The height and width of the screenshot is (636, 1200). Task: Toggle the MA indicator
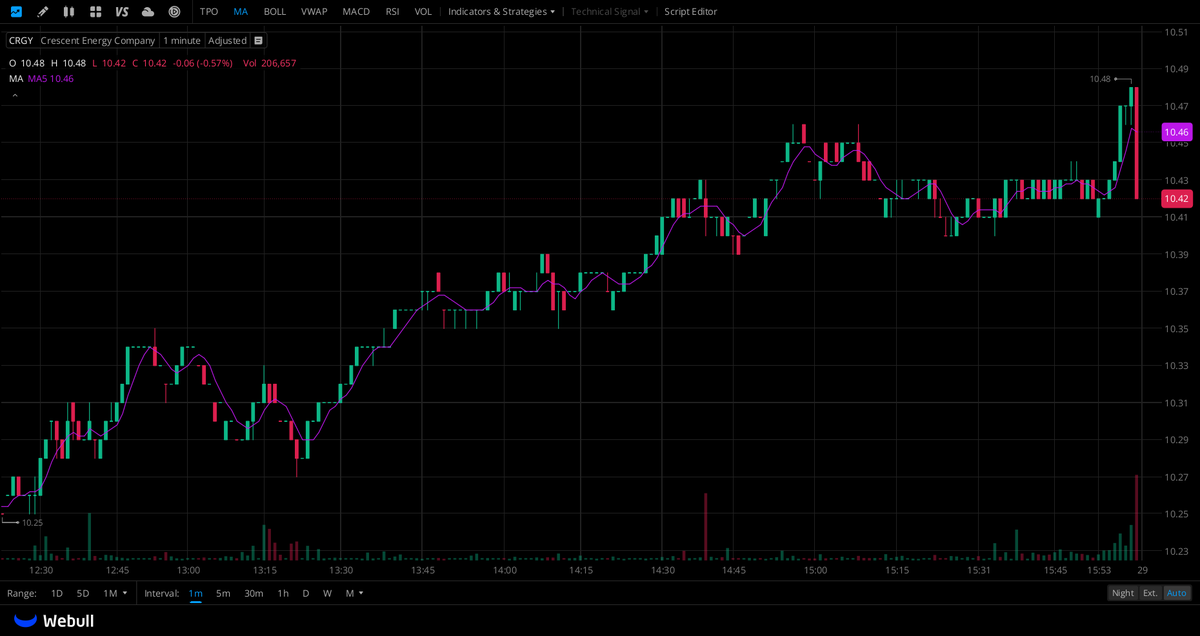coord(240,12)
